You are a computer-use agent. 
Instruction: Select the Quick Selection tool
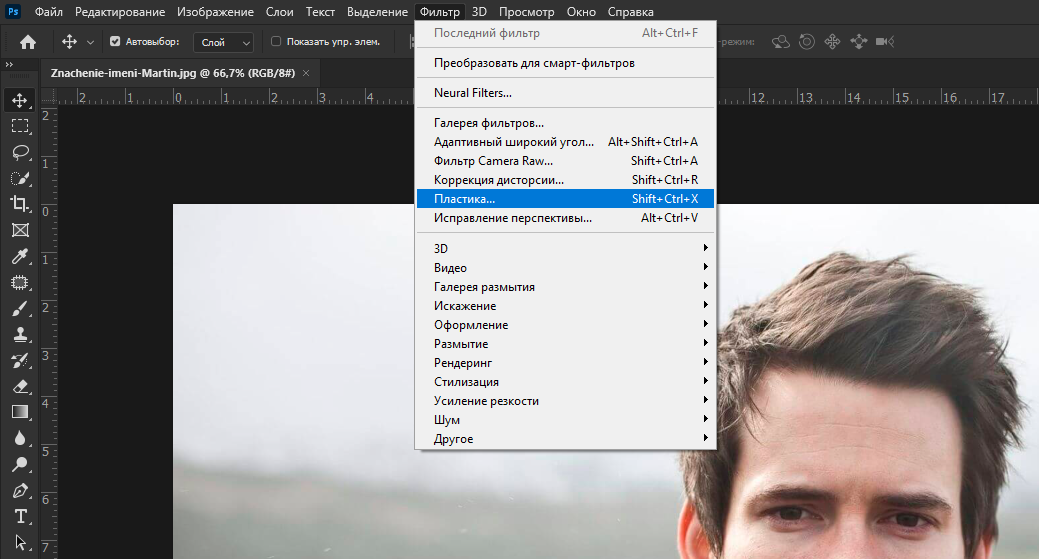point(20,178)
